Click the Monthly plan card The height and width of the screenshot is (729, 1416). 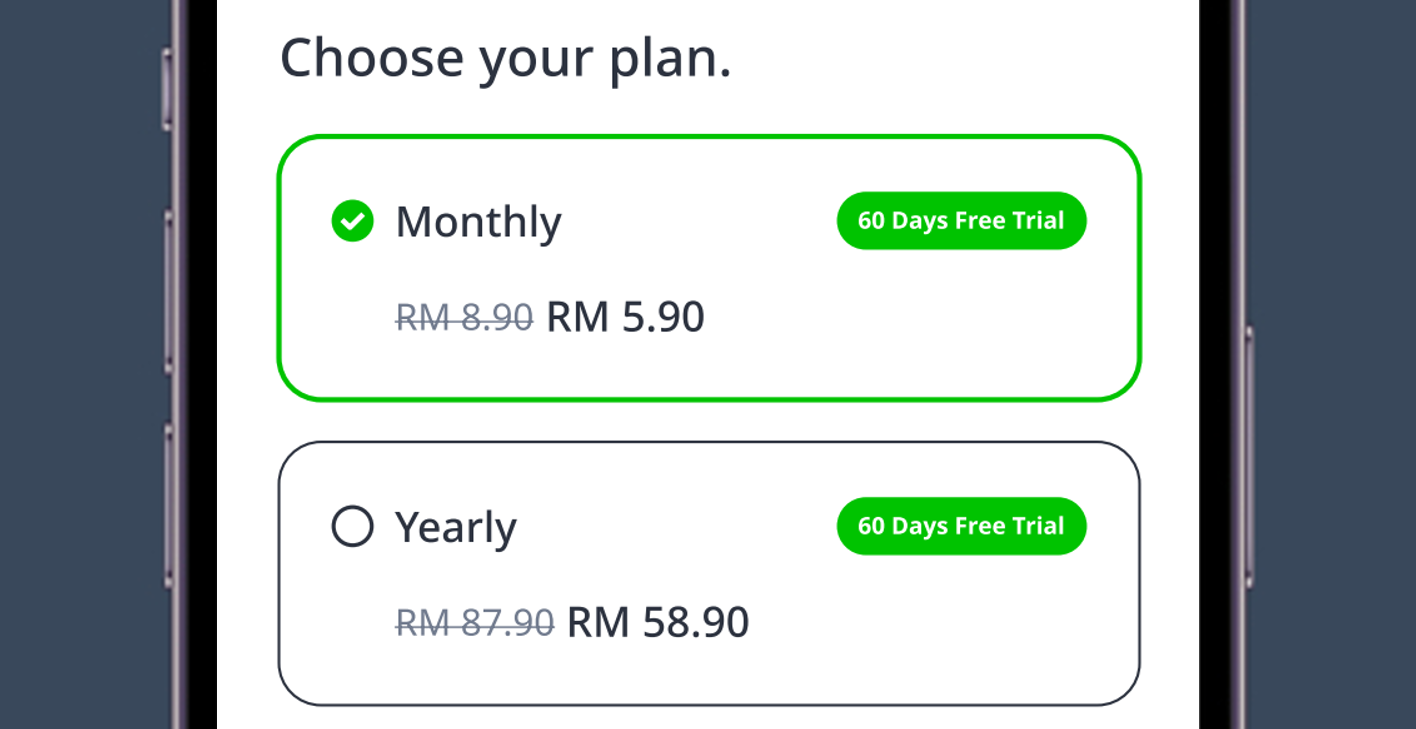pos(710,265)
